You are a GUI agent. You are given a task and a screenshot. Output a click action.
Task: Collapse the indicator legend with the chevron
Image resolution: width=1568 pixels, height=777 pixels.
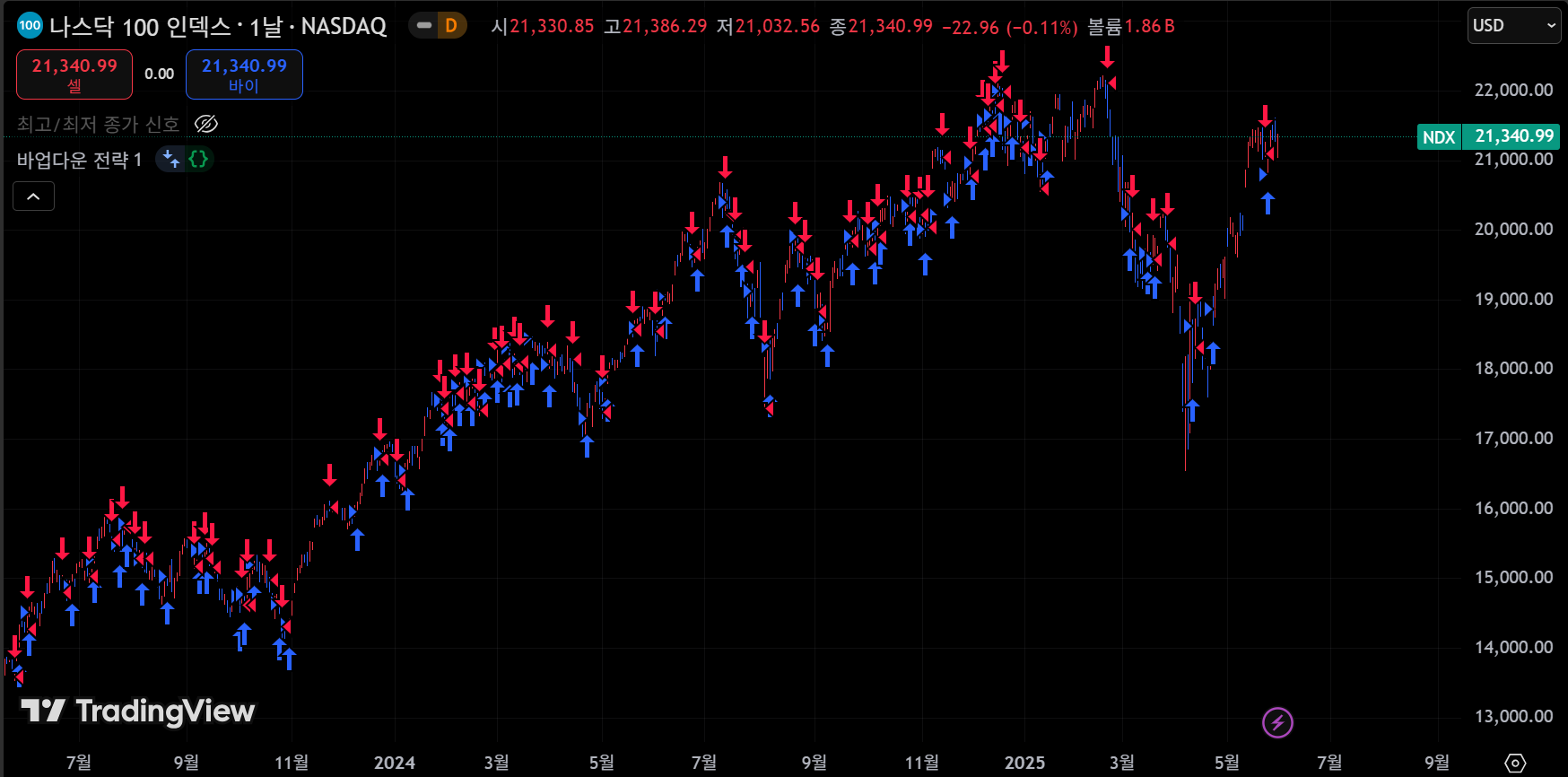click(x=33, y=196)
